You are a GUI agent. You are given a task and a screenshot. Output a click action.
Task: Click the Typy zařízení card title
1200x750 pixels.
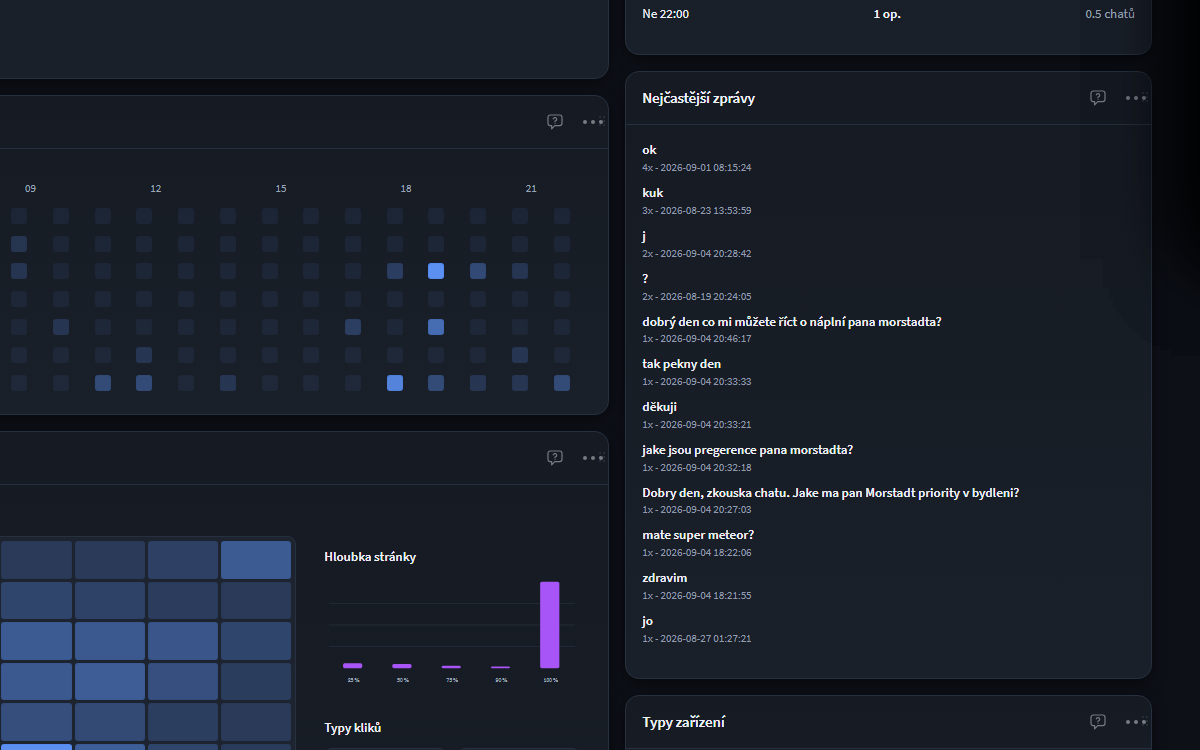tap(684, 722)
